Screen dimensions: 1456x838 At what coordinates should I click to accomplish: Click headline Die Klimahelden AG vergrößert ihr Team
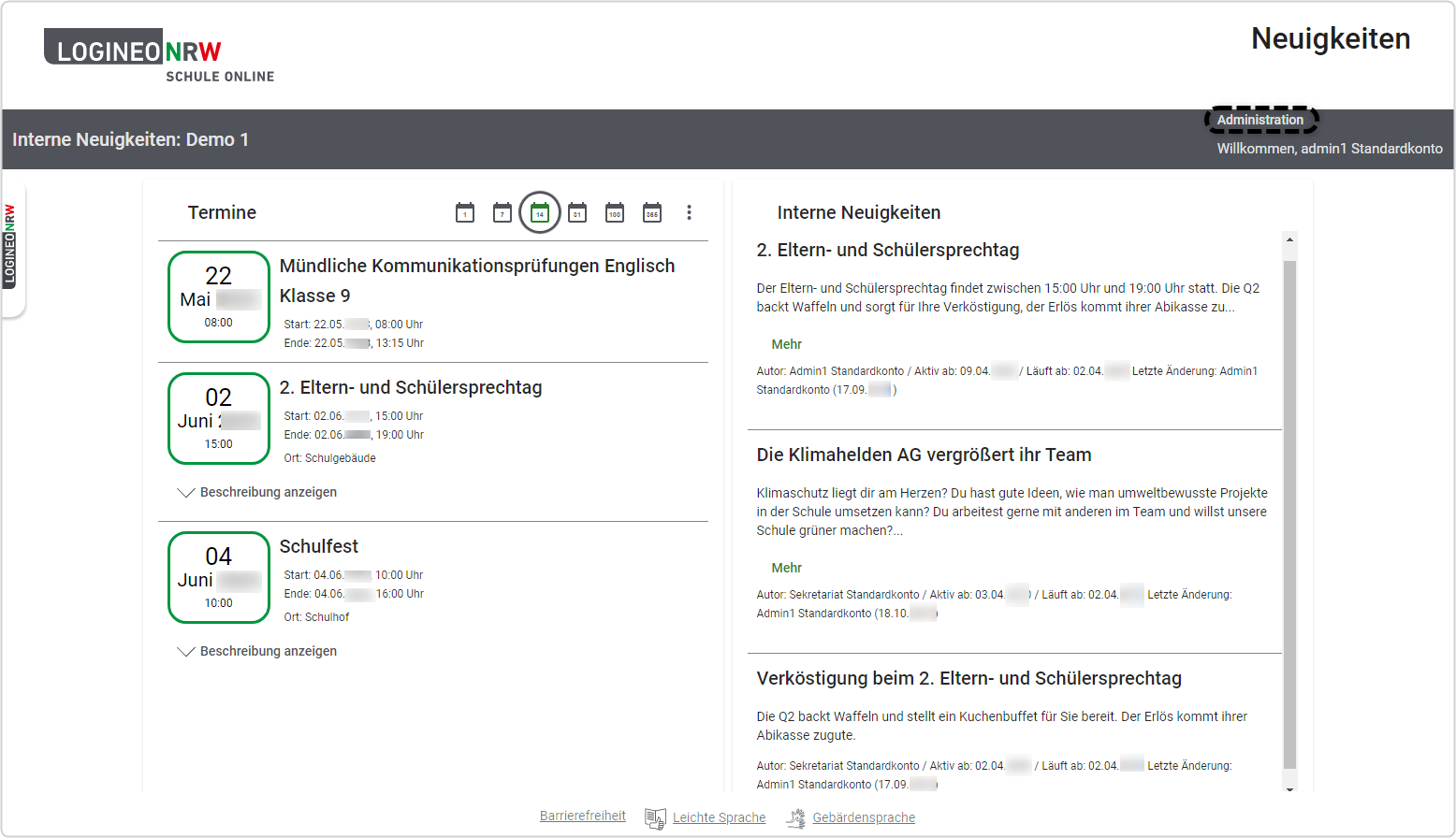(924, 455)
